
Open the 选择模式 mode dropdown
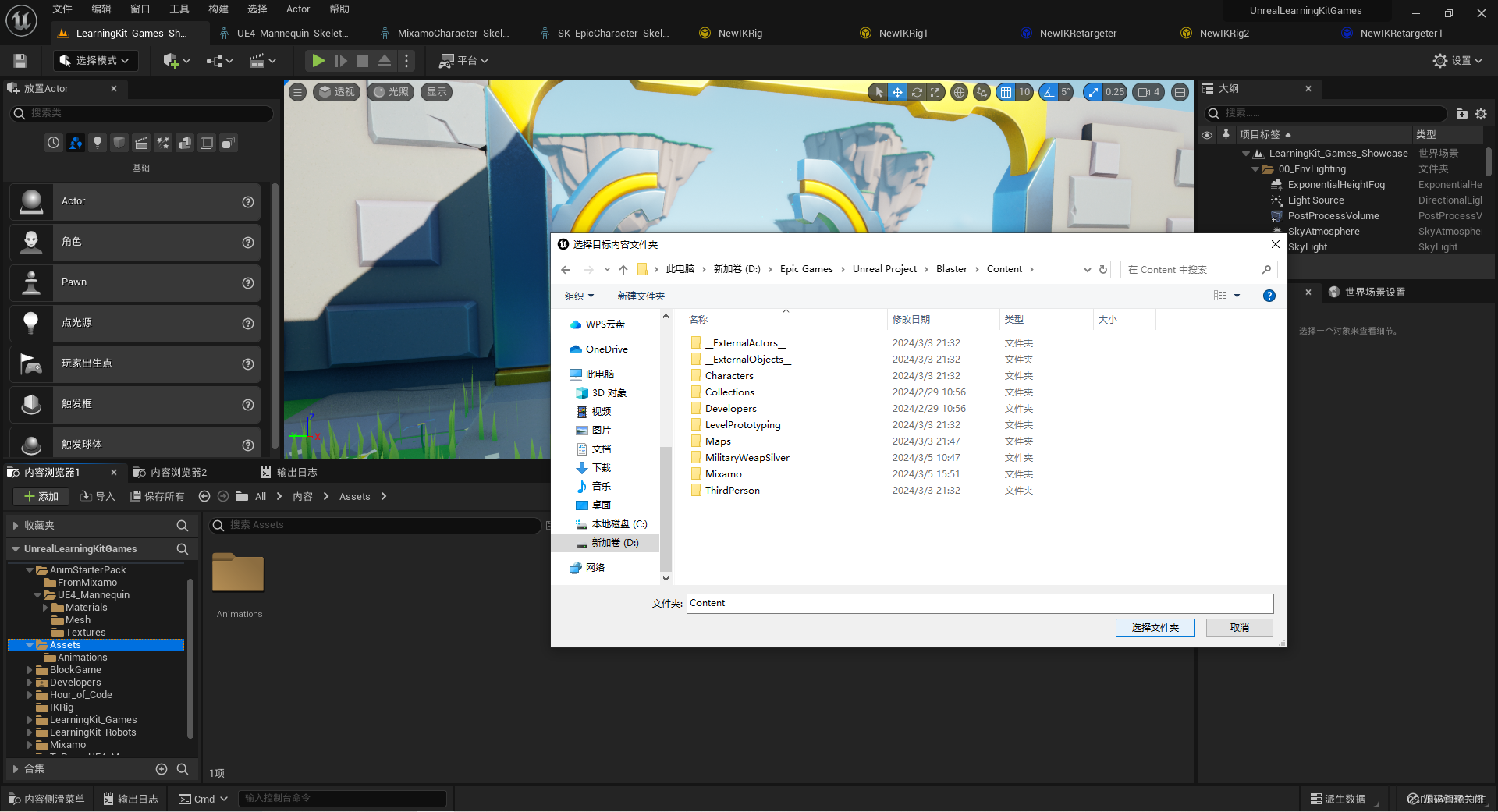pyautogui.click(x=96, y=61)
